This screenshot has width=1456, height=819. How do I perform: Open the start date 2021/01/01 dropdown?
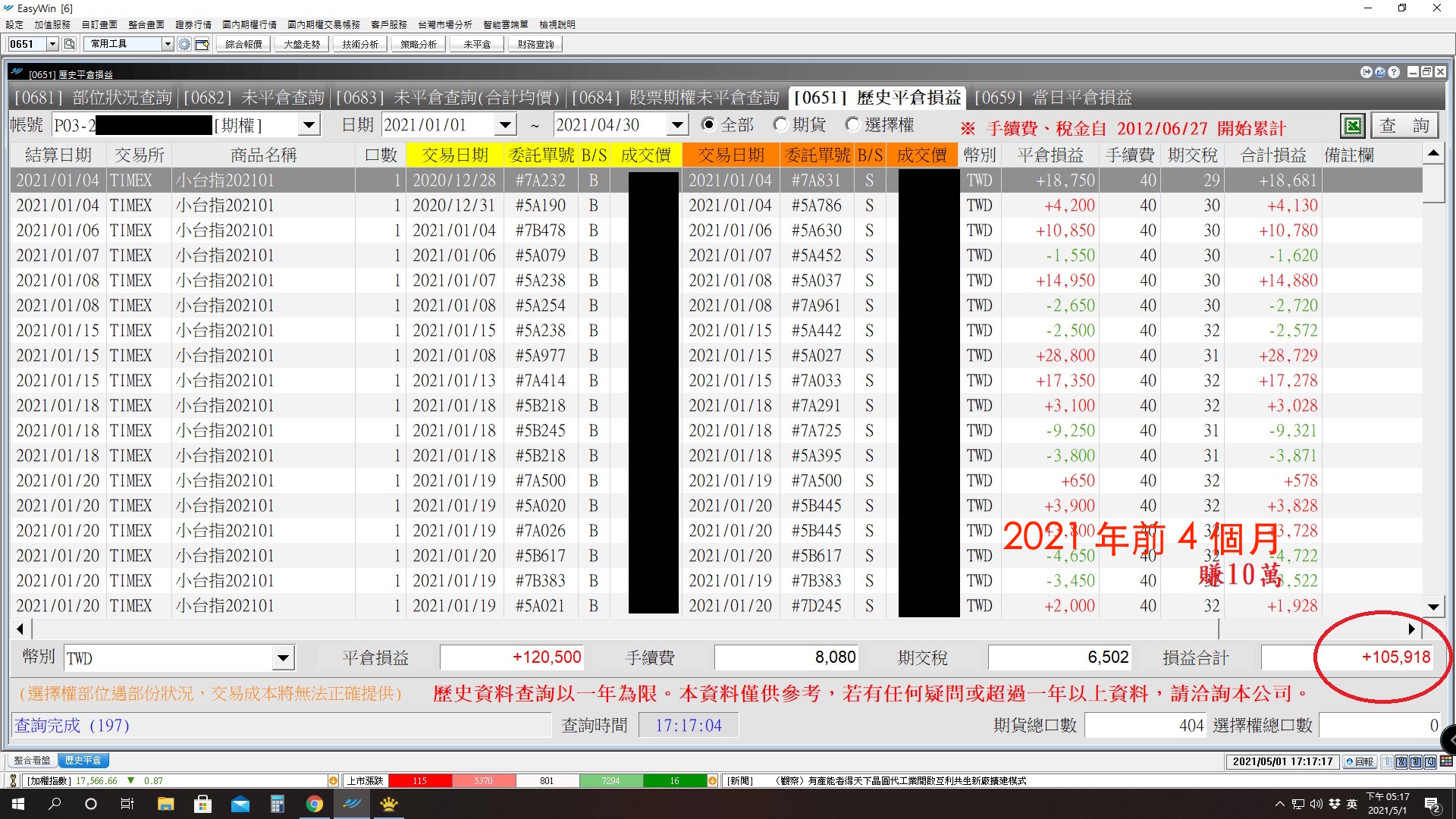click(x=506, y=125)
